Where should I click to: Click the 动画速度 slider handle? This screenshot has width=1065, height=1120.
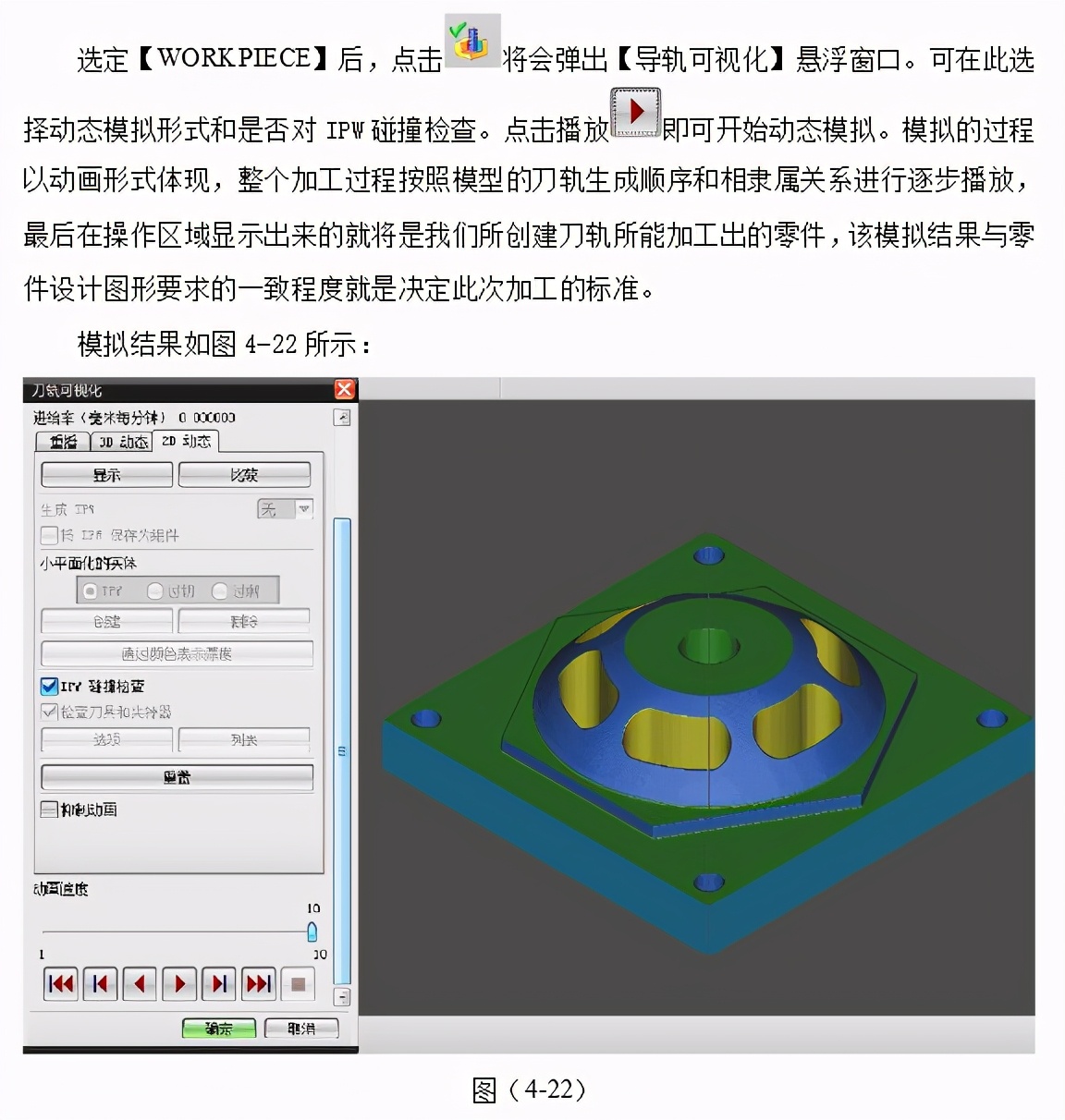coord(312,931)
